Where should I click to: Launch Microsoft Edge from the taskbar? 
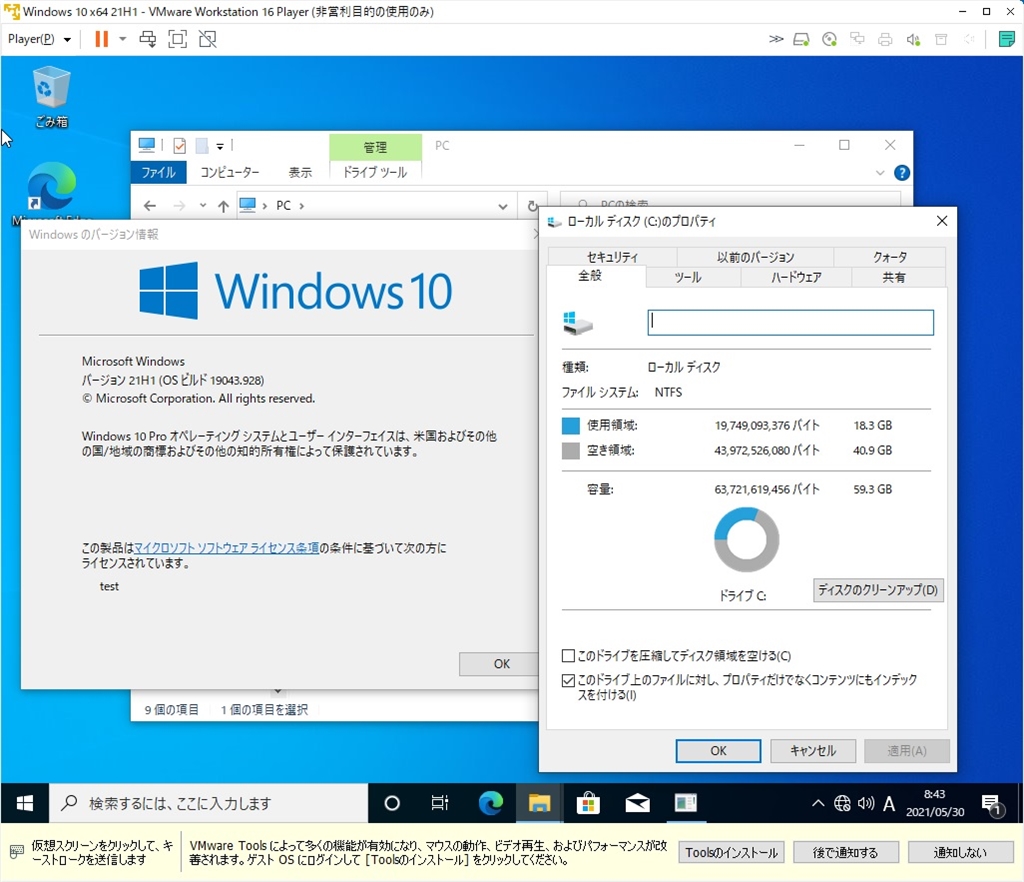[x=490, y=803]
